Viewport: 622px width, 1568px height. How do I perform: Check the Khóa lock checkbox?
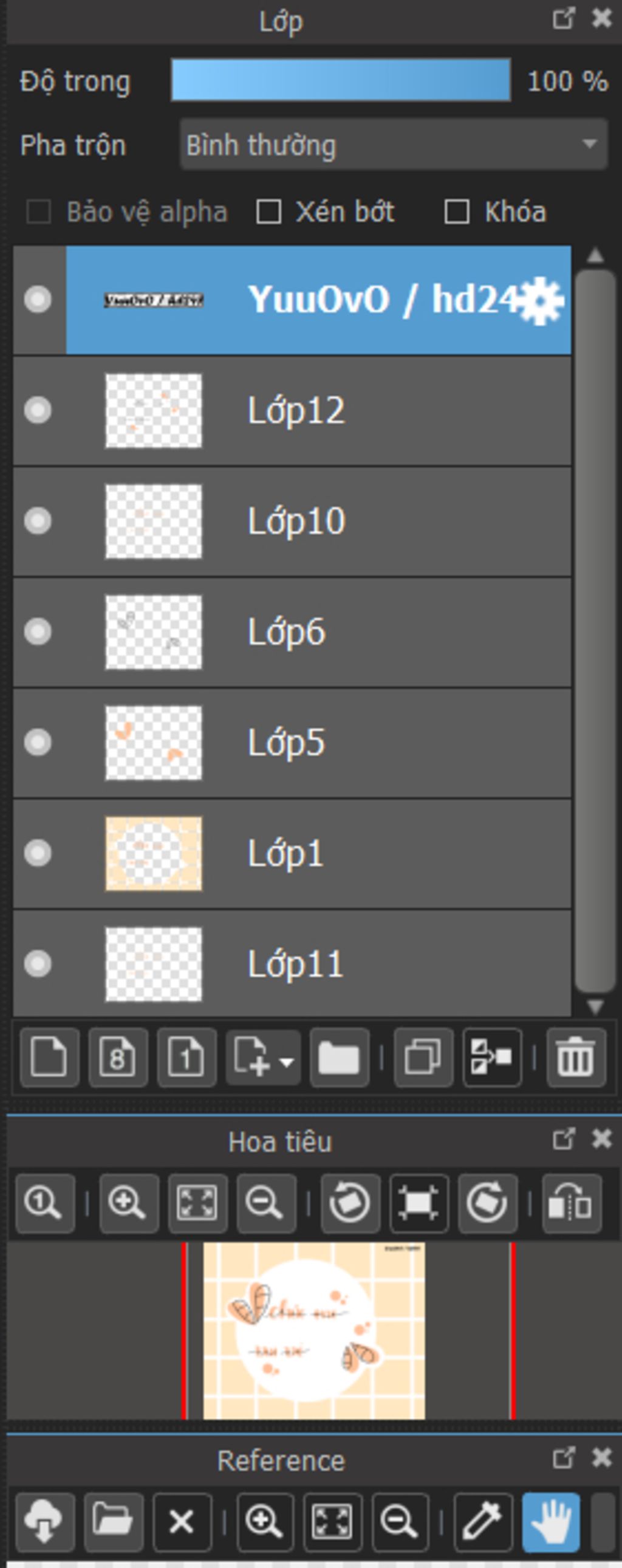tap(457, 213)
